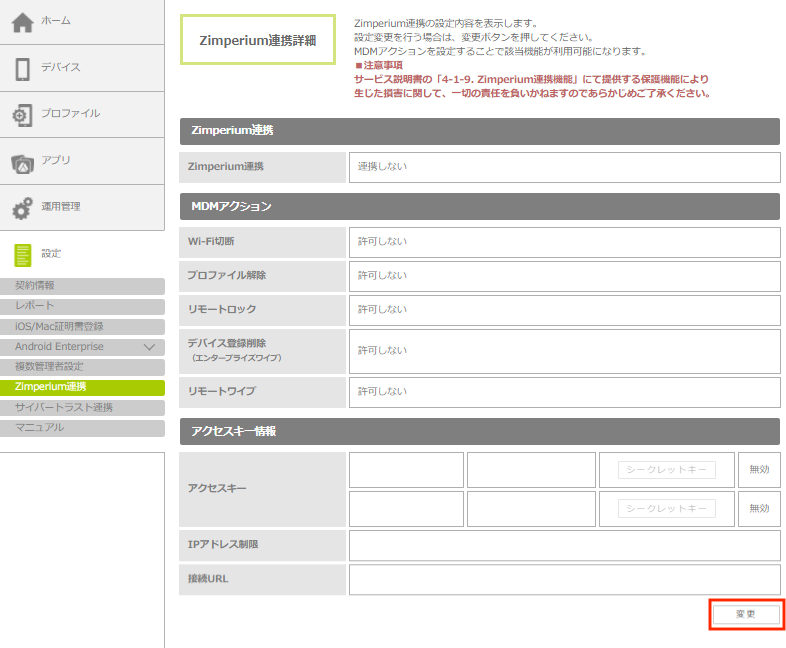The height and width of the screenshot is (648, 786).
Task: Click the IPアドレス制限 field
Action: [x=564, y=545]
